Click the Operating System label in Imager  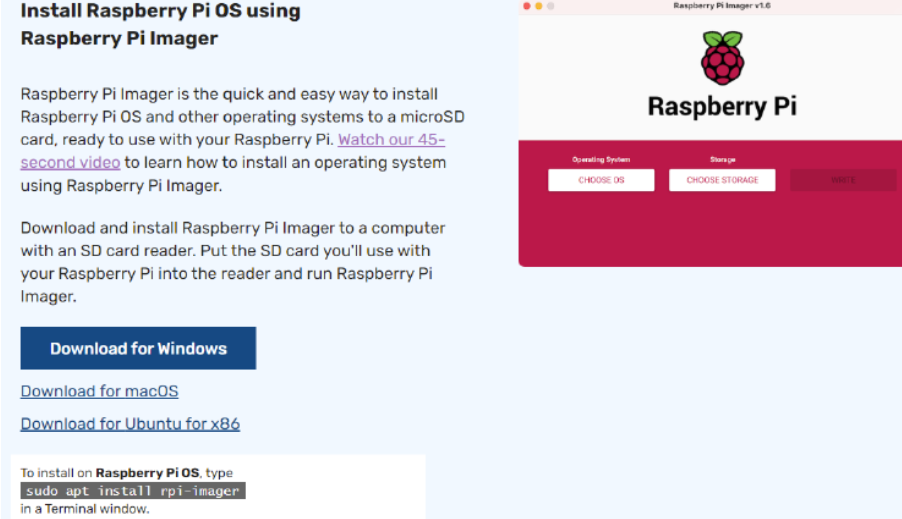[x=601, y=159]
